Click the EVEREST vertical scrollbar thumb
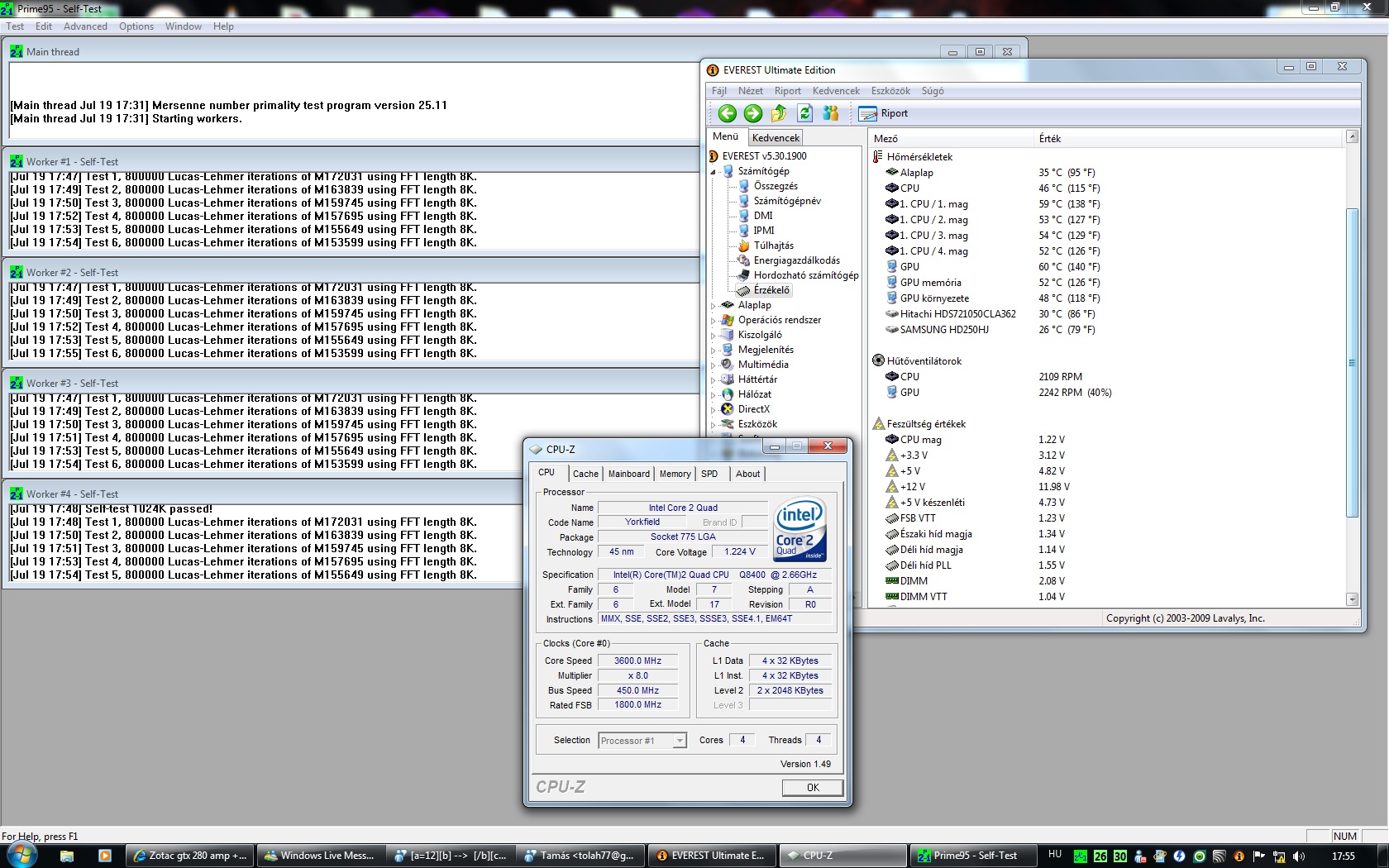The height and width of the screenshot is (868, 1389). click(1352, 362)
